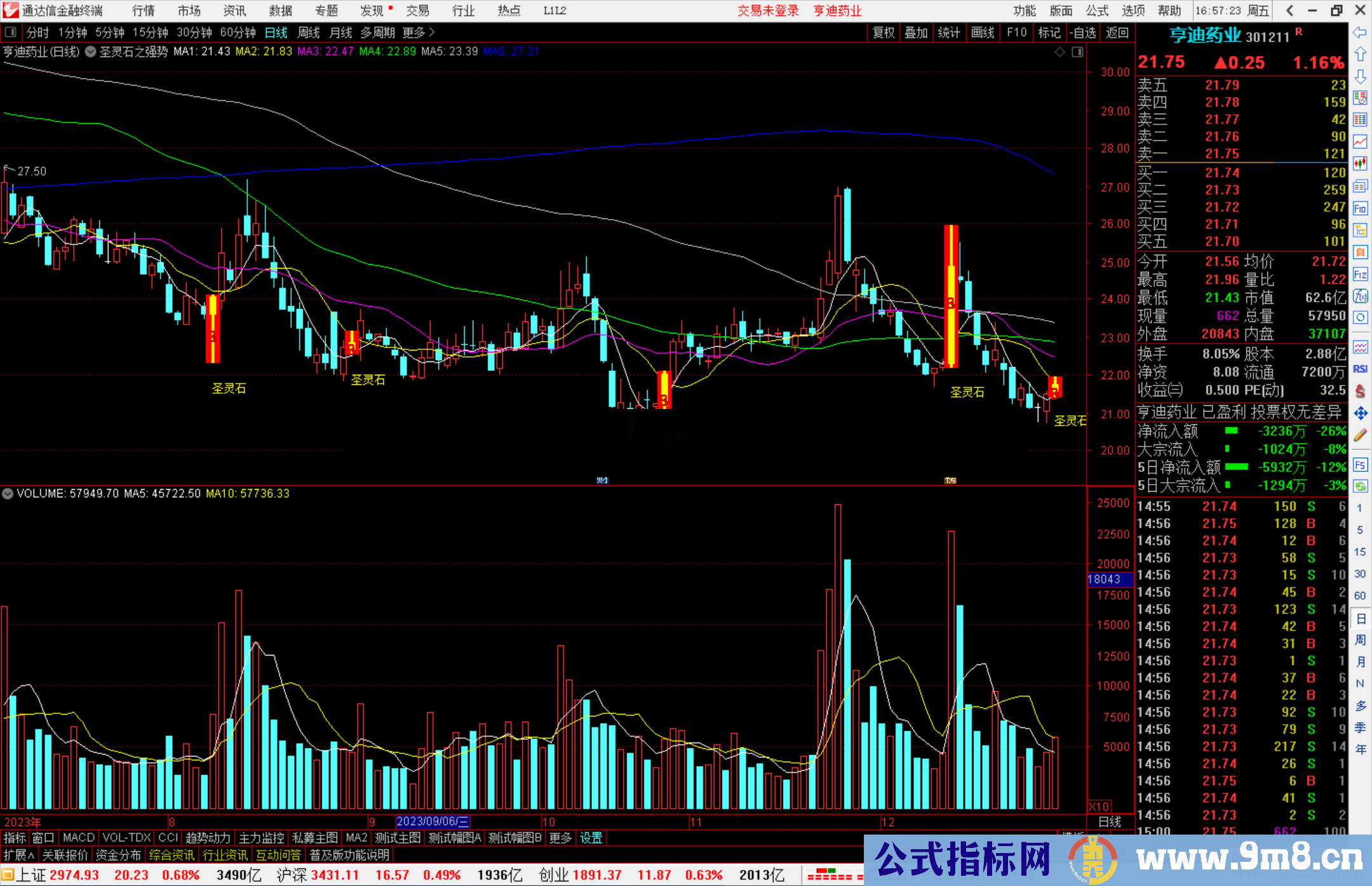Click the trend line chart icon in sidebar
Screen dimensions: 1372x886
[x=1360, y=142]
